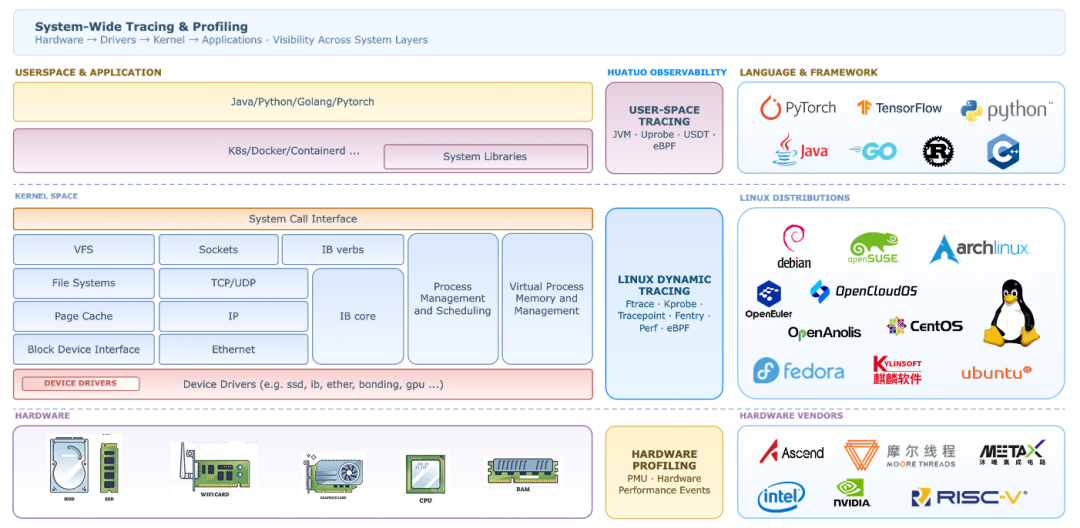Click the RAM module image
Screen dimensions: 1080x528
pos(523,474)
